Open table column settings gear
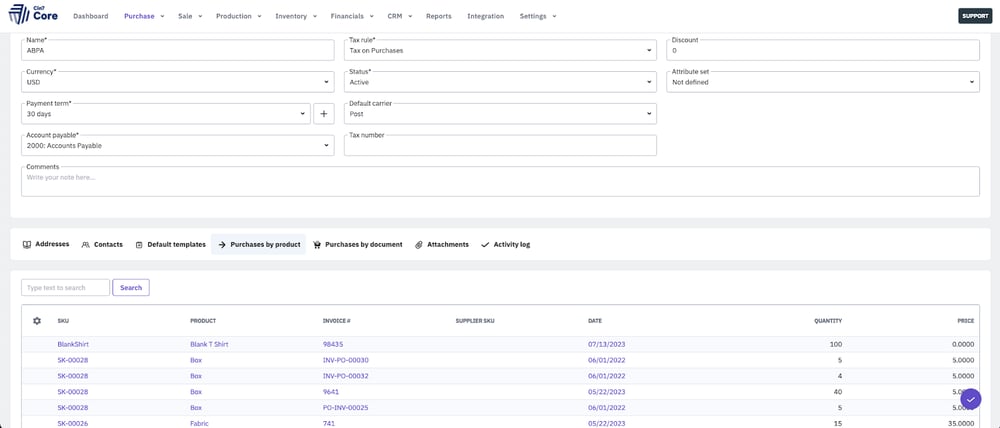Screen dimensions: 1000x428 (x=37, y=321)
